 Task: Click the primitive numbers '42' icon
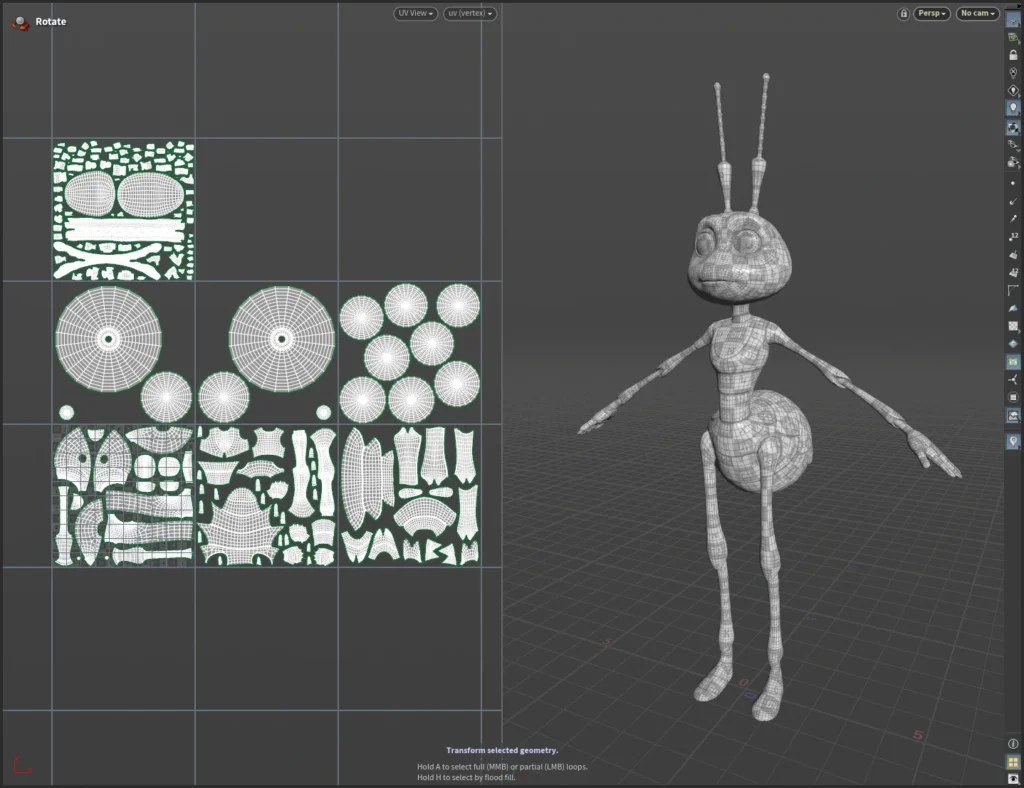1013,272
